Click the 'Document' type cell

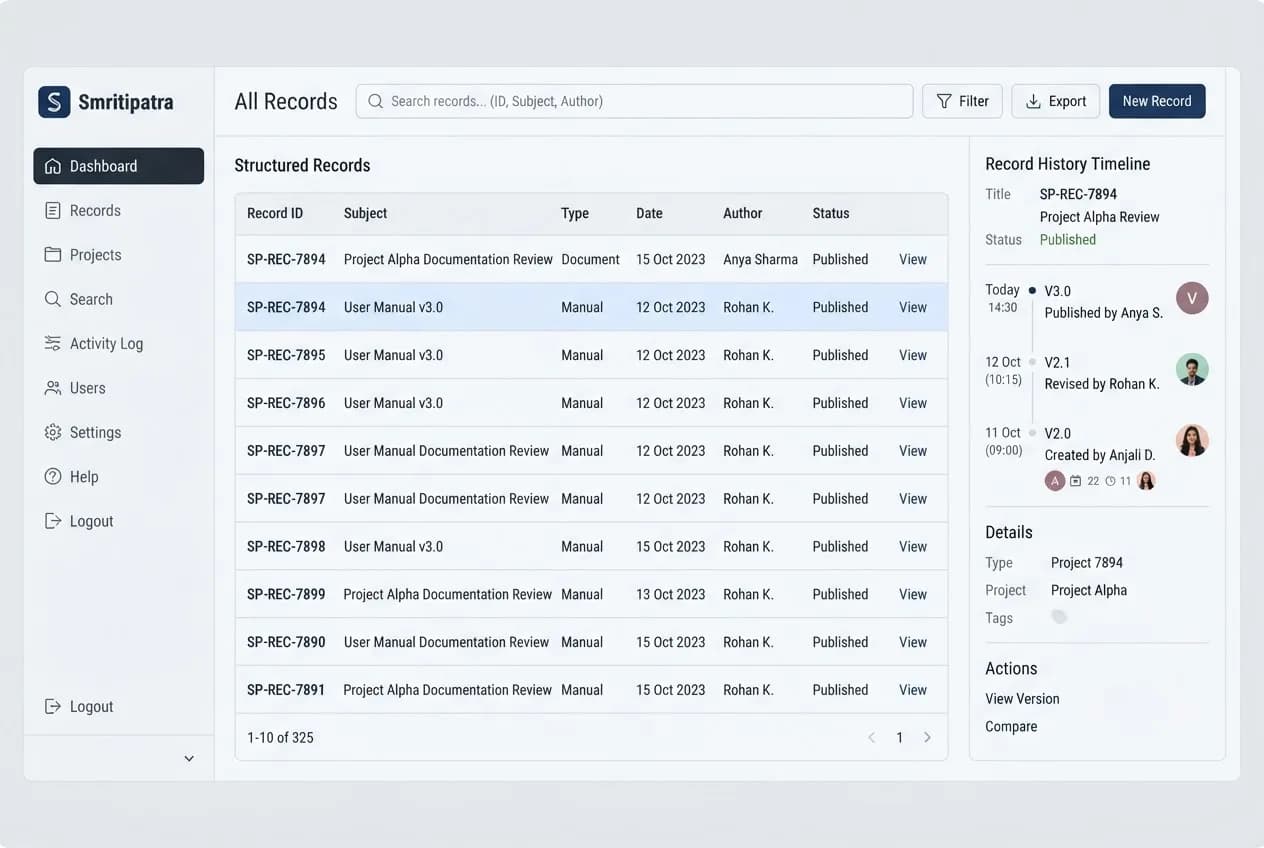click(590, 259)
